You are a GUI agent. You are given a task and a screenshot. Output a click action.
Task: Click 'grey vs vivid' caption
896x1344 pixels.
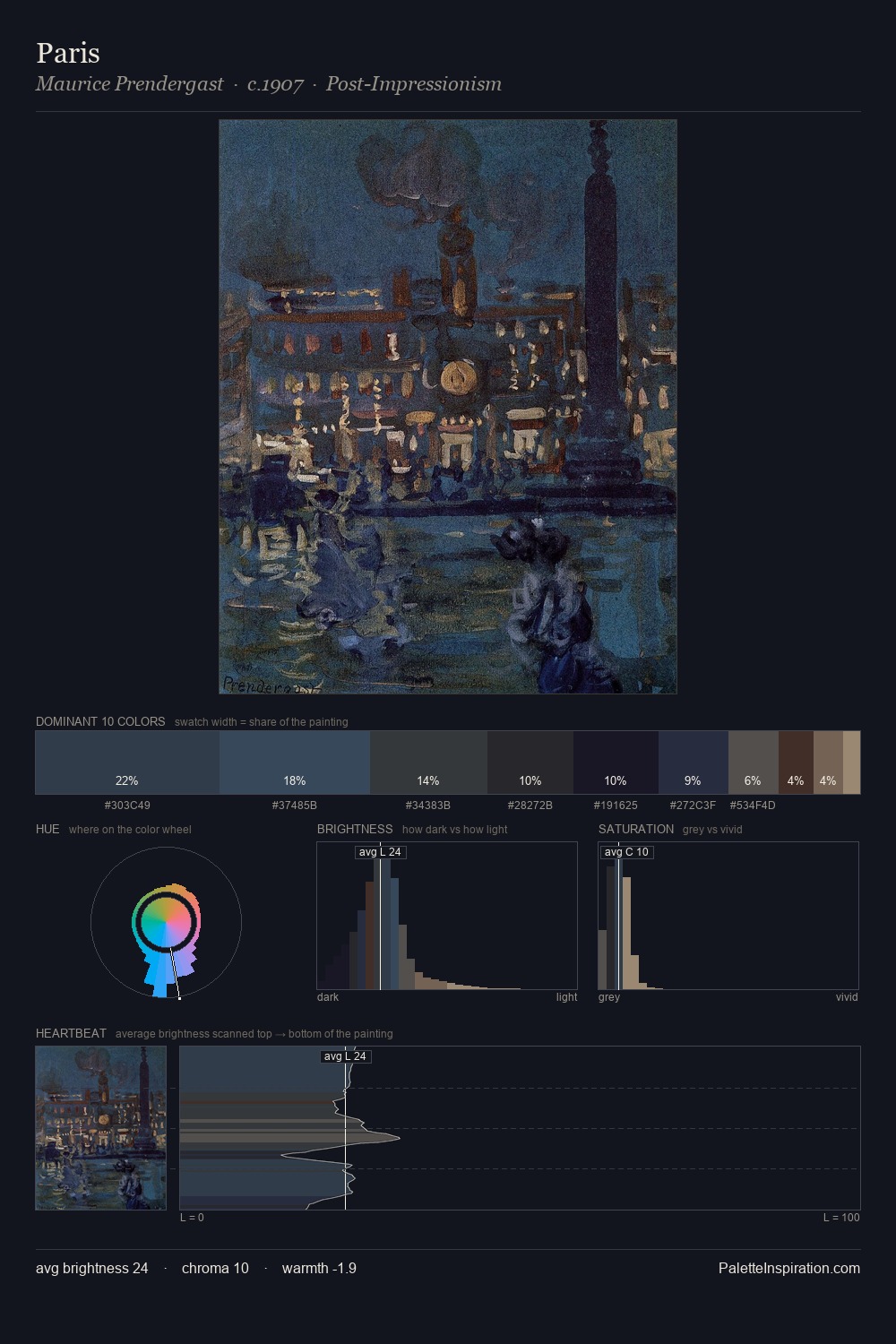[712, 830]
